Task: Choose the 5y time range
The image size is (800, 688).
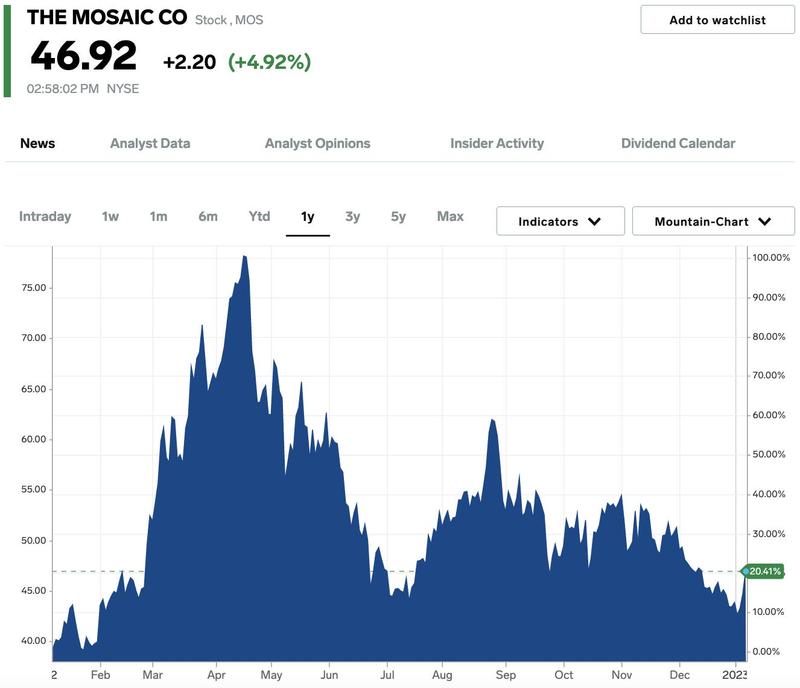Action: pos(398,216)
